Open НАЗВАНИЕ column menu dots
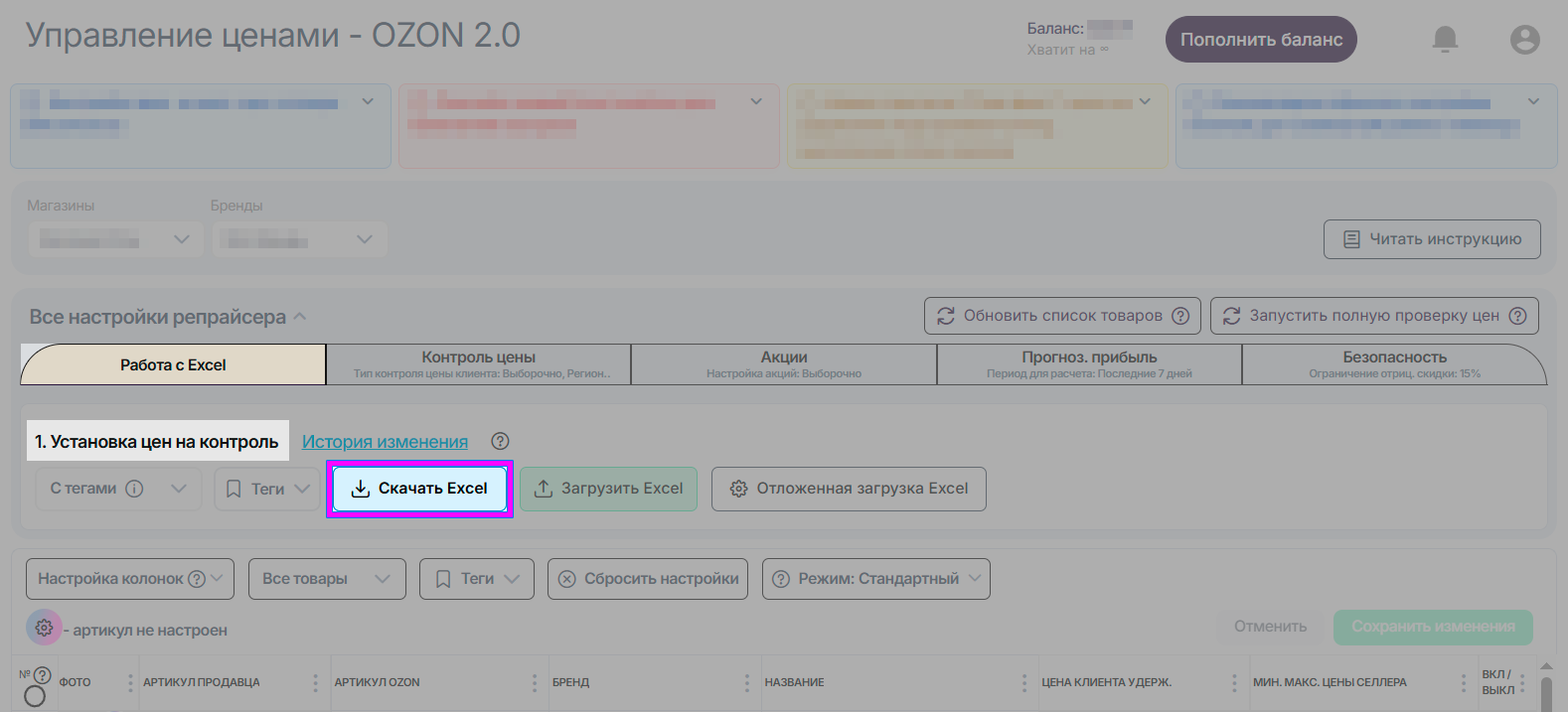This screenshot has height=712, width=1568. [1023, 683]
